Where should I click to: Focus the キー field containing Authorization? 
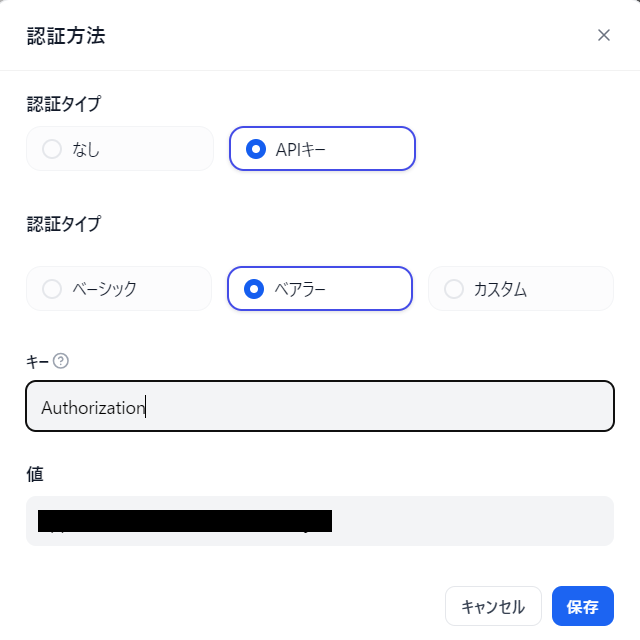coord(320,406)
